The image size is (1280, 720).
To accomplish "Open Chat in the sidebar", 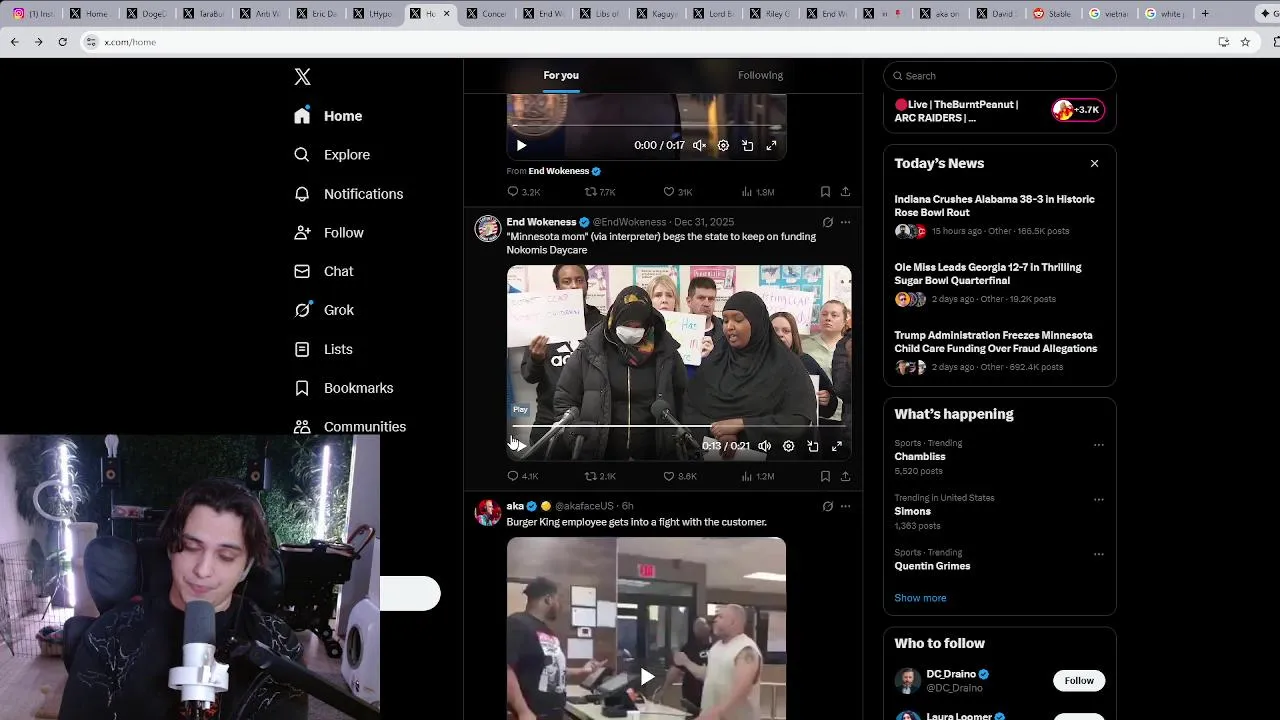I will click(x=324, y=271).
